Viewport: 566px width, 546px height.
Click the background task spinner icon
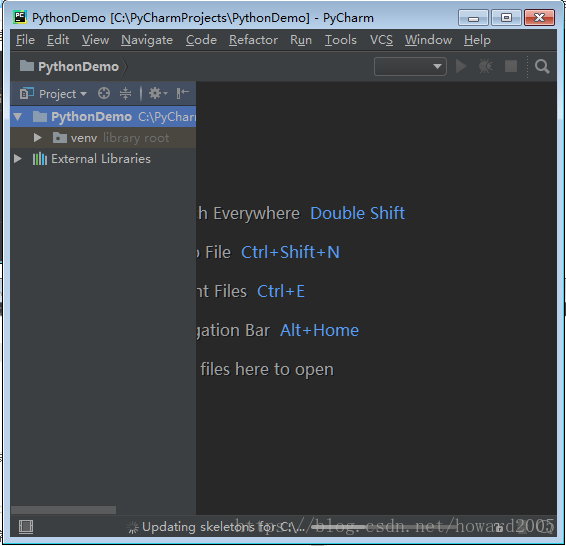click(x=133, y=527)
